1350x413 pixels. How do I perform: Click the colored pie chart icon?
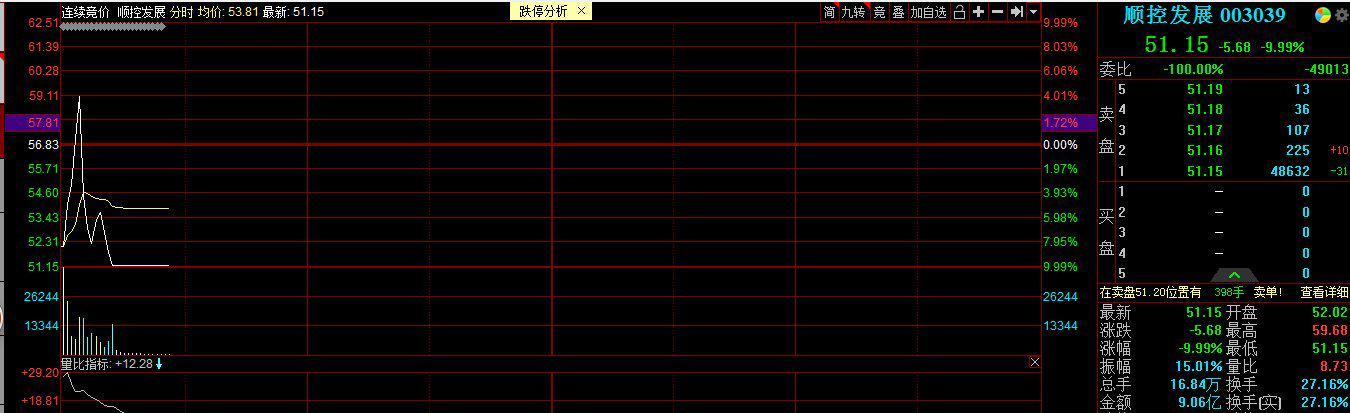pos(1321,15)
